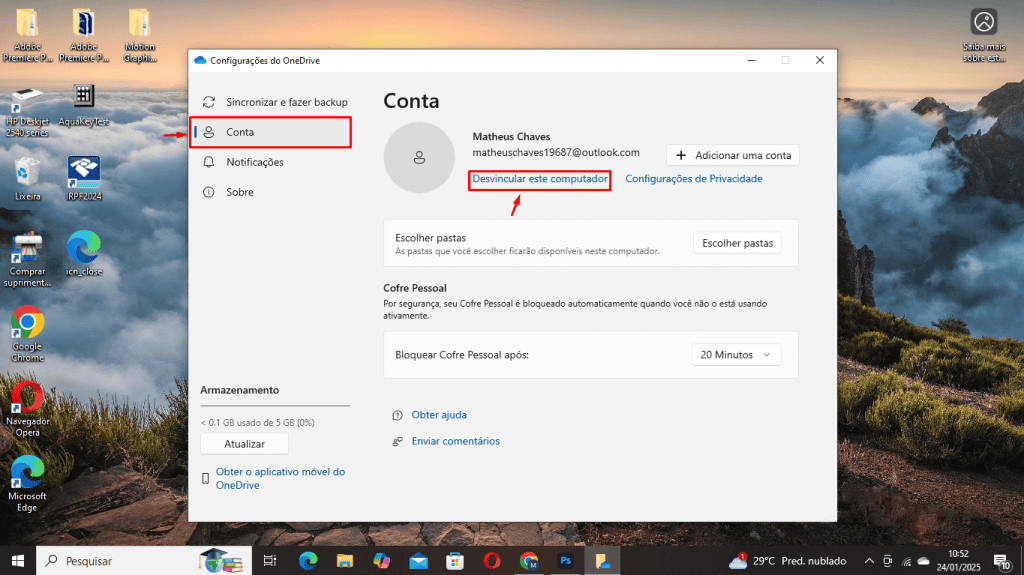Open the clock showing 10:52
This screenshot has height=575, width=1024.
[x=958, y=561]
